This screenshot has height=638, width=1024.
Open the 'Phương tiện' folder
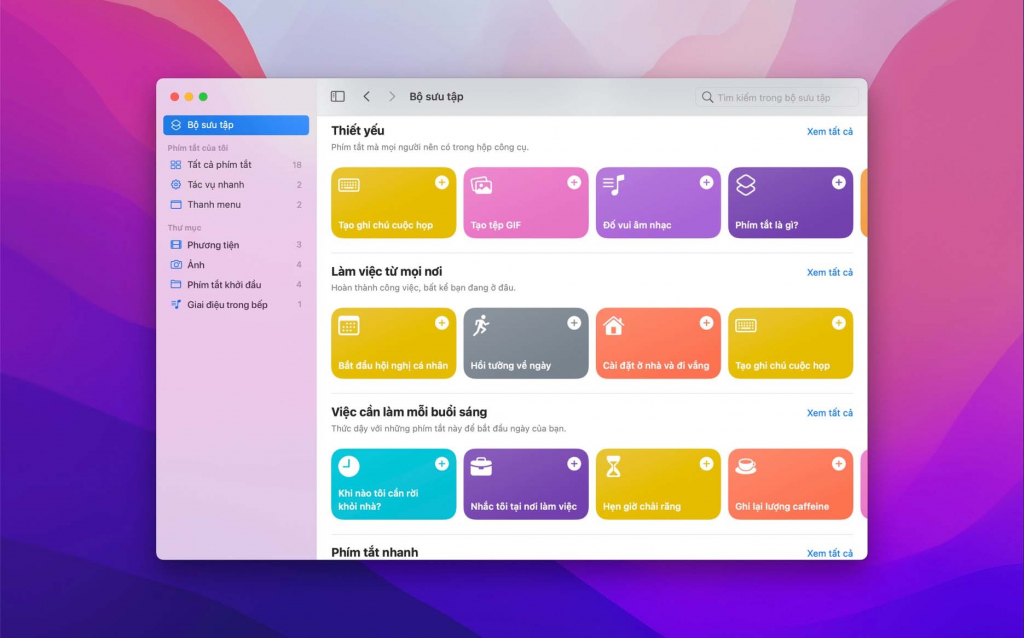point(236,245)
